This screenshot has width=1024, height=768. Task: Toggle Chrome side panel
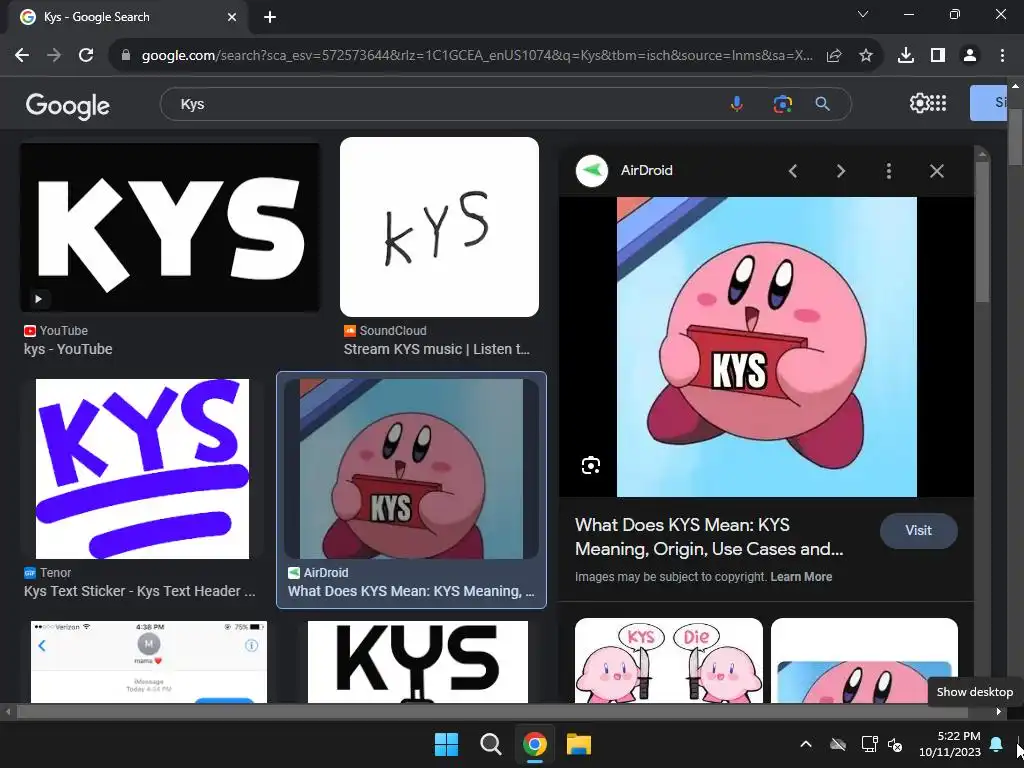938,56
